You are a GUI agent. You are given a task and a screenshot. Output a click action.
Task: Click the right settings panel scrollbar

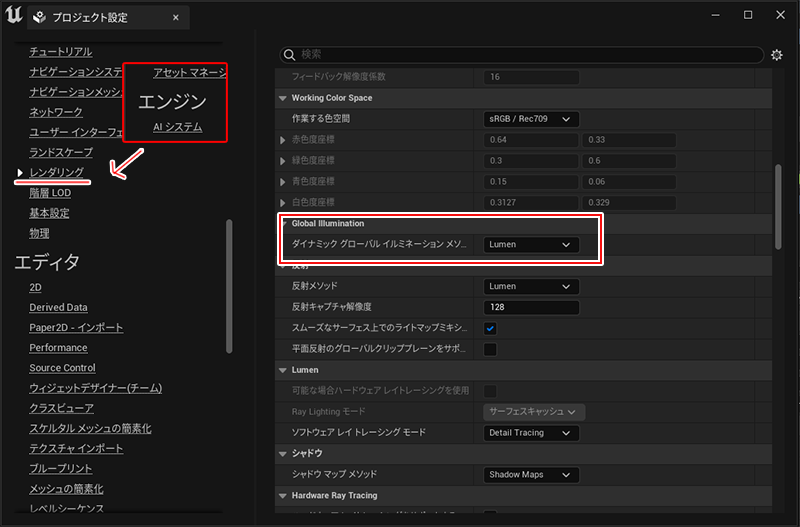click(x=778, y=190)
